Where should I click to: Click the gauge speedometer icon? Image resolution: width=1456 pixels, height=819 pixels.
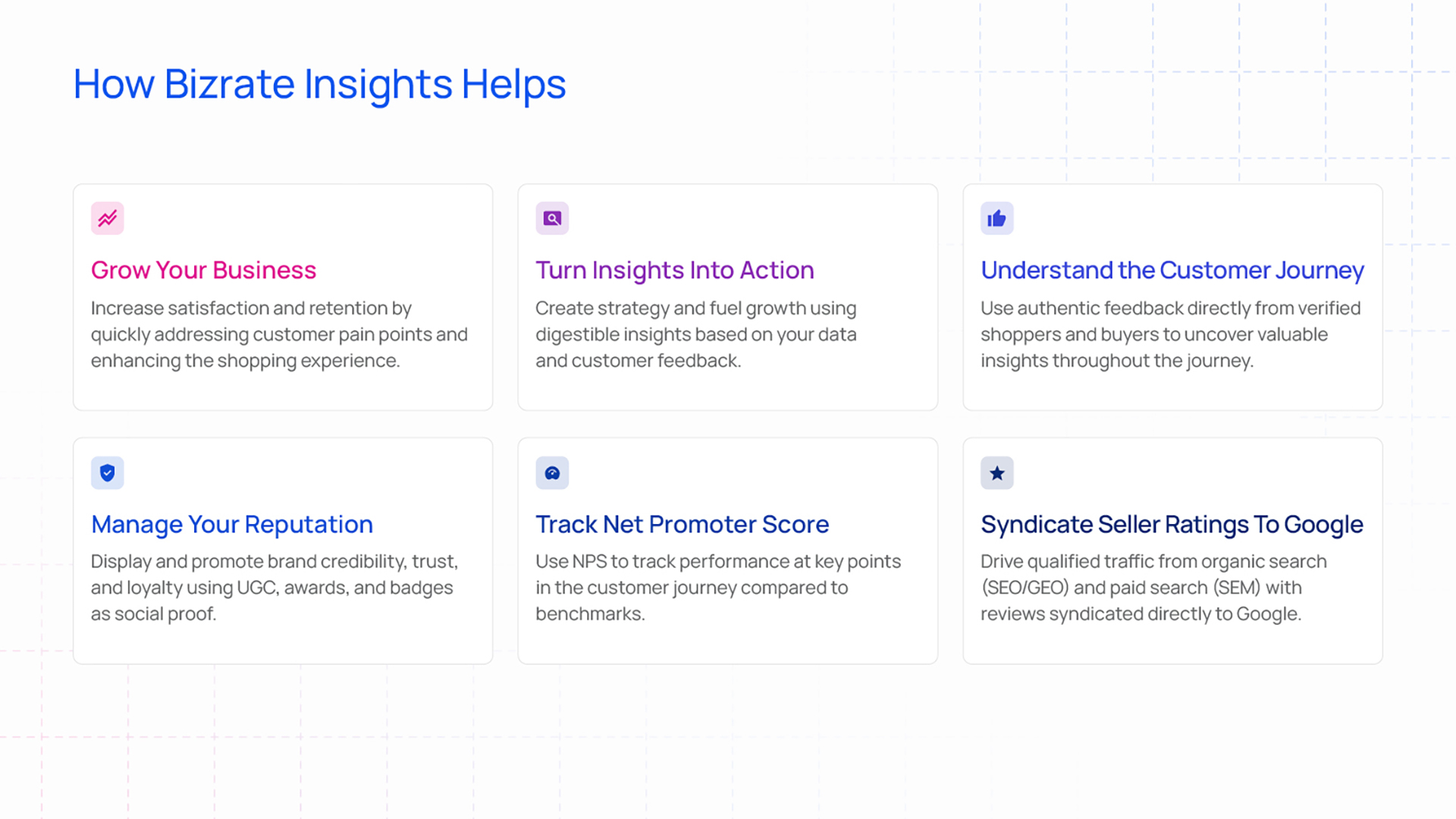[552, 473]
